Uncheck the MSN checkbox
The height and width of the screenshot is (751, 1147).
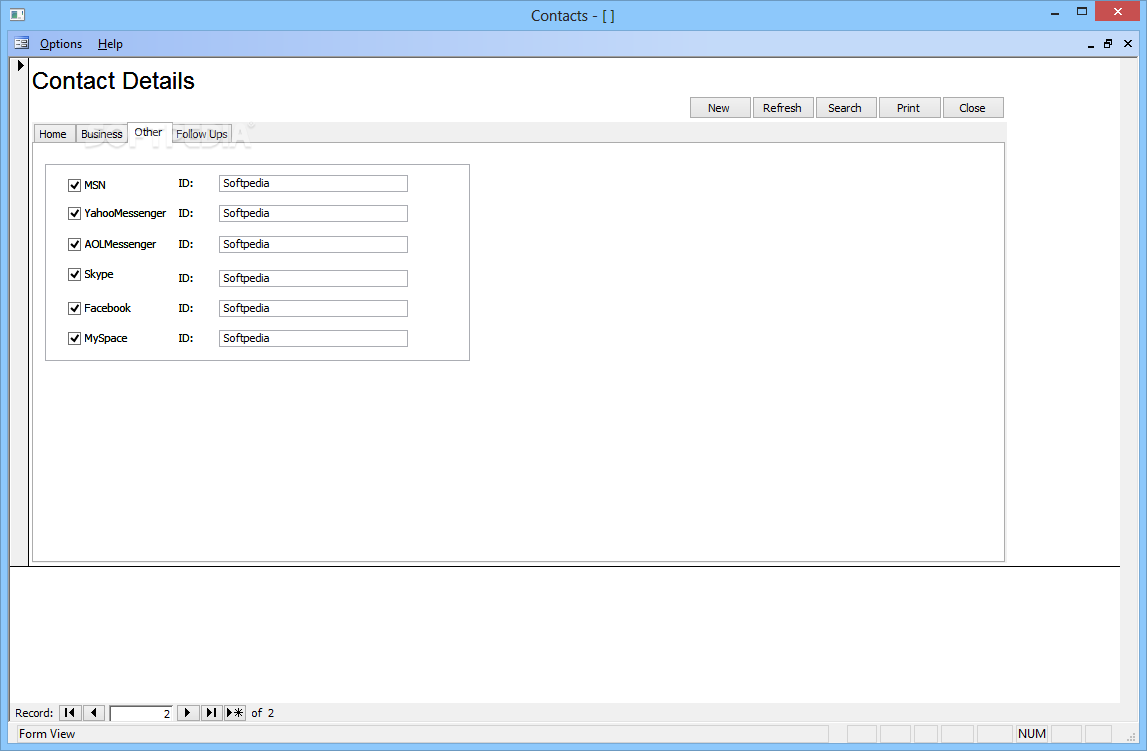click(x=74, y=185)
